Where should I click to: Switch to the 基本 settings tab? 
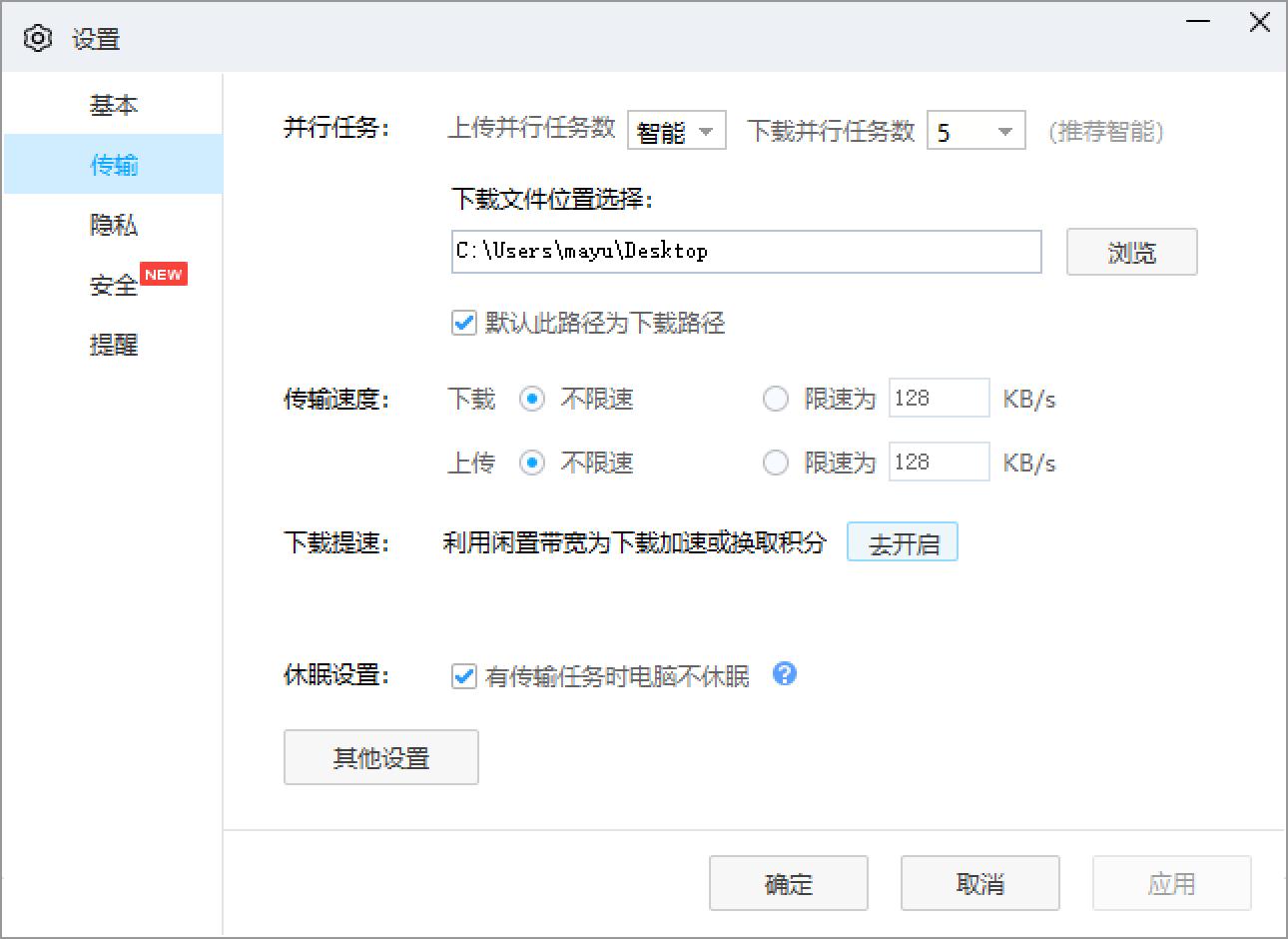114,104
